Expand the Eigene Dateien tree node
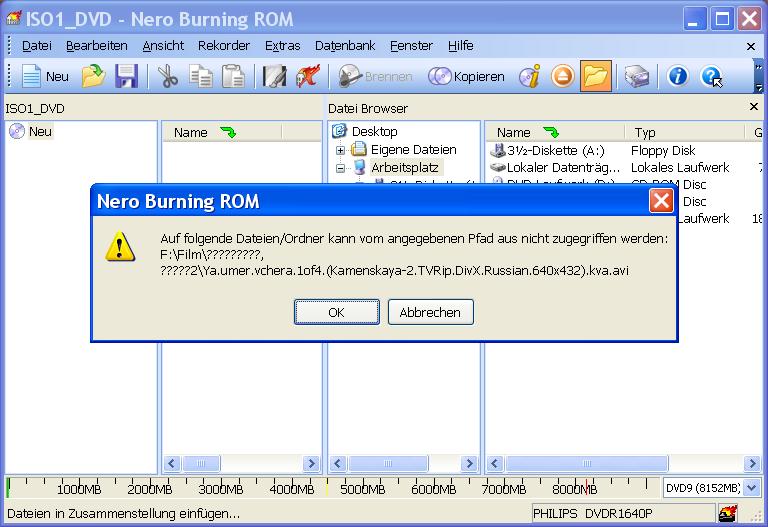Viewport: 768px width, 527px height. click(340, 150)
